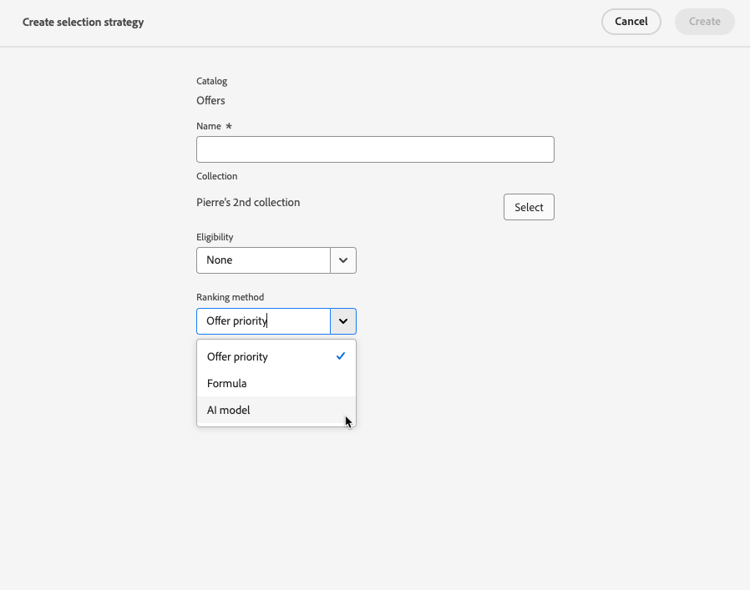
Task: Click Select to choose a collection
Action: pyautogui.click(x=528, y=207)
